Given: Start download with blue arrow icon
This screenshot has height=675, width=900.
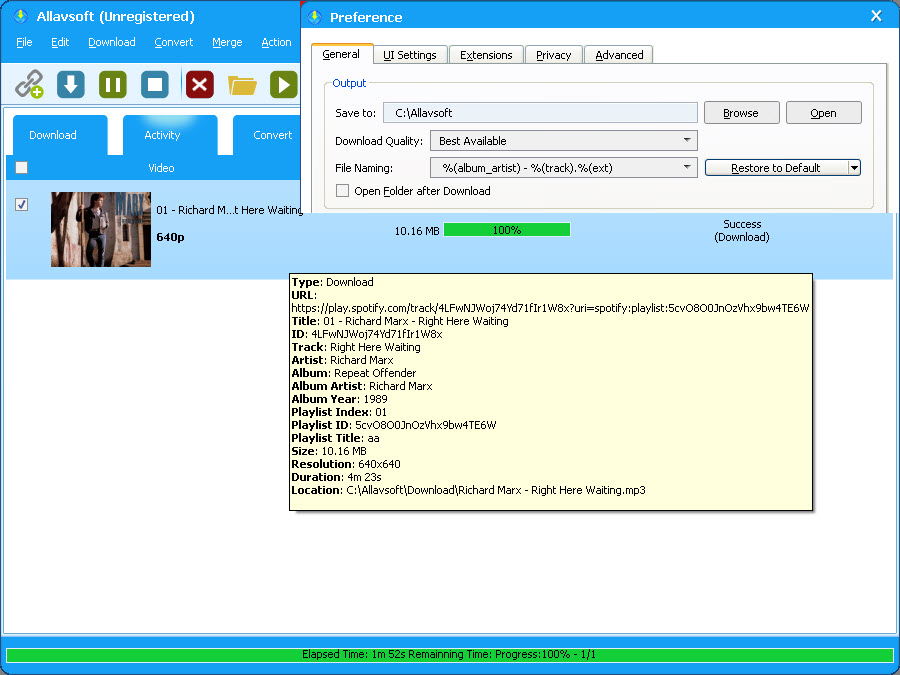Looking at the screenshot, I should click(71, 85).
